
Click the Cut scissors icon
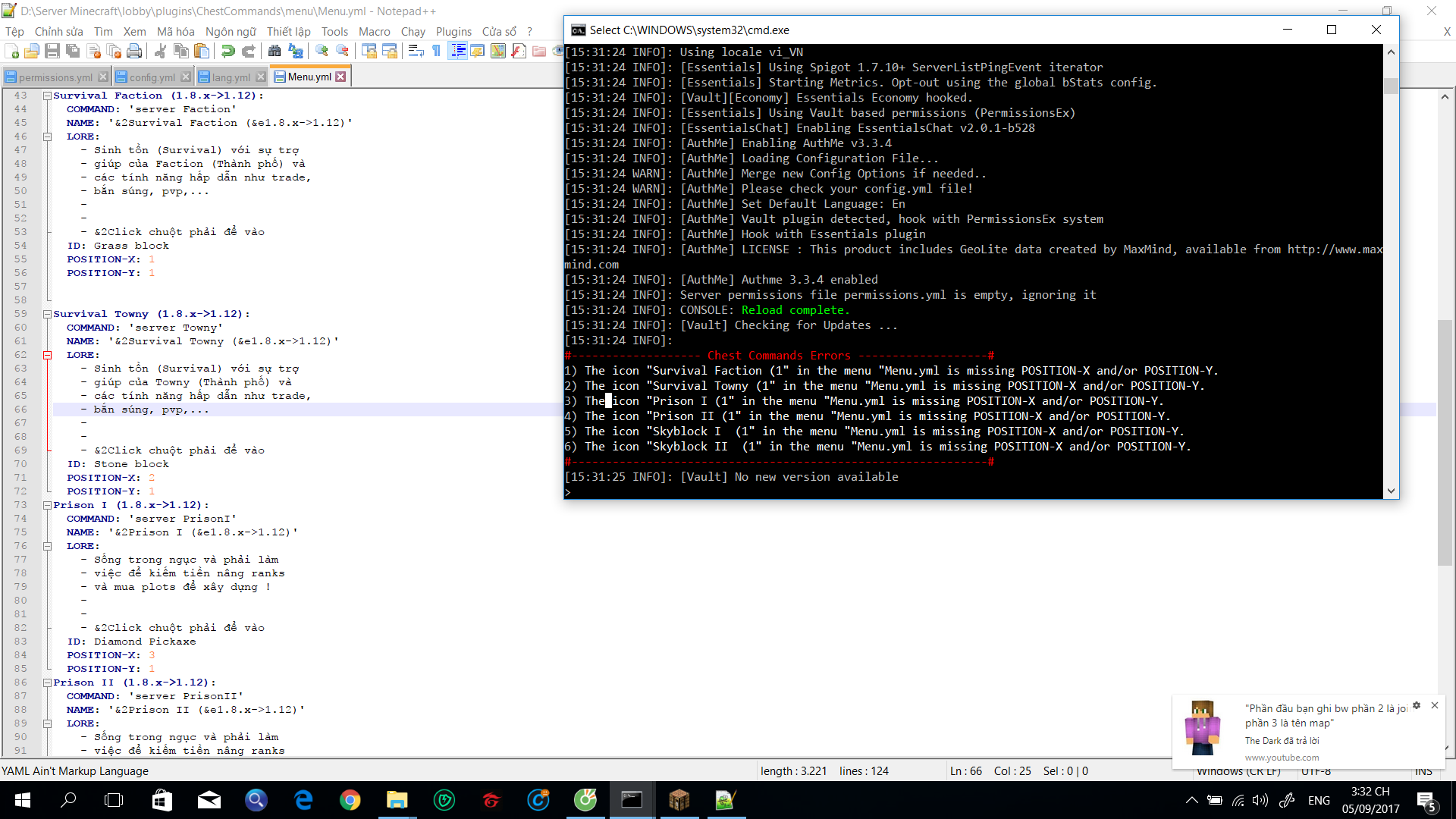click(160, 51)
